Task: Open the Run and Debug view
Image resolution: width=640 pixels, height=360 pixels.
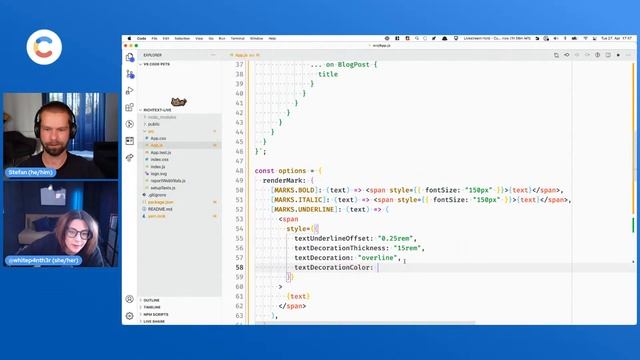Action: 130,91
